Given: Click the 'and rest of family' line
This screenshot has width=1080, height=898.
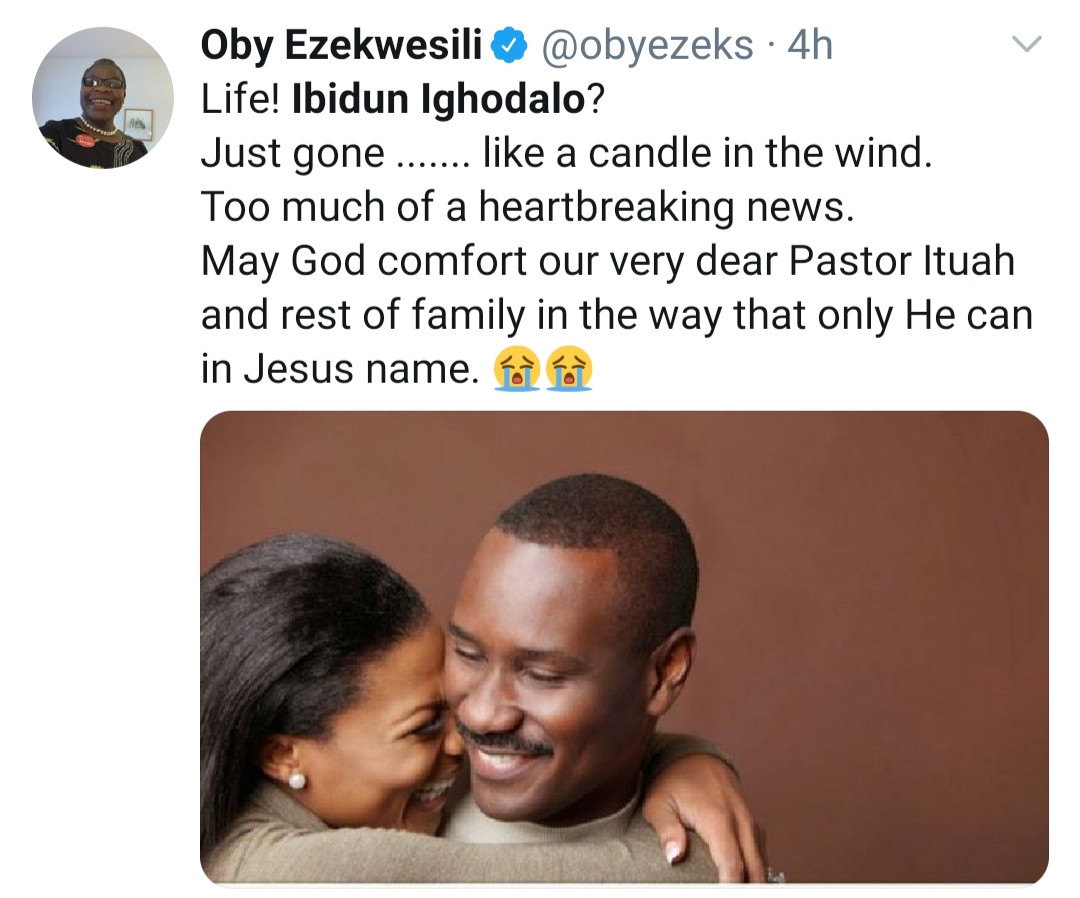Looking at the screenshot, I should click(x=616, y=315).
